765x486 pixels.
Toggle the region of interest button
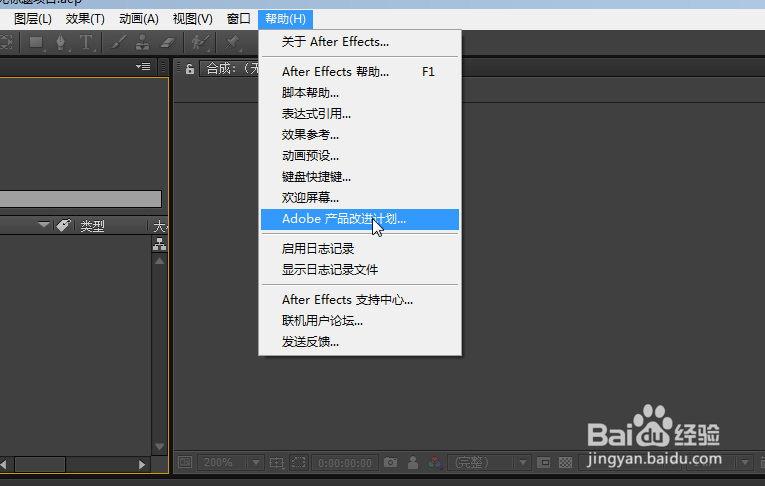tap(299, 462)
